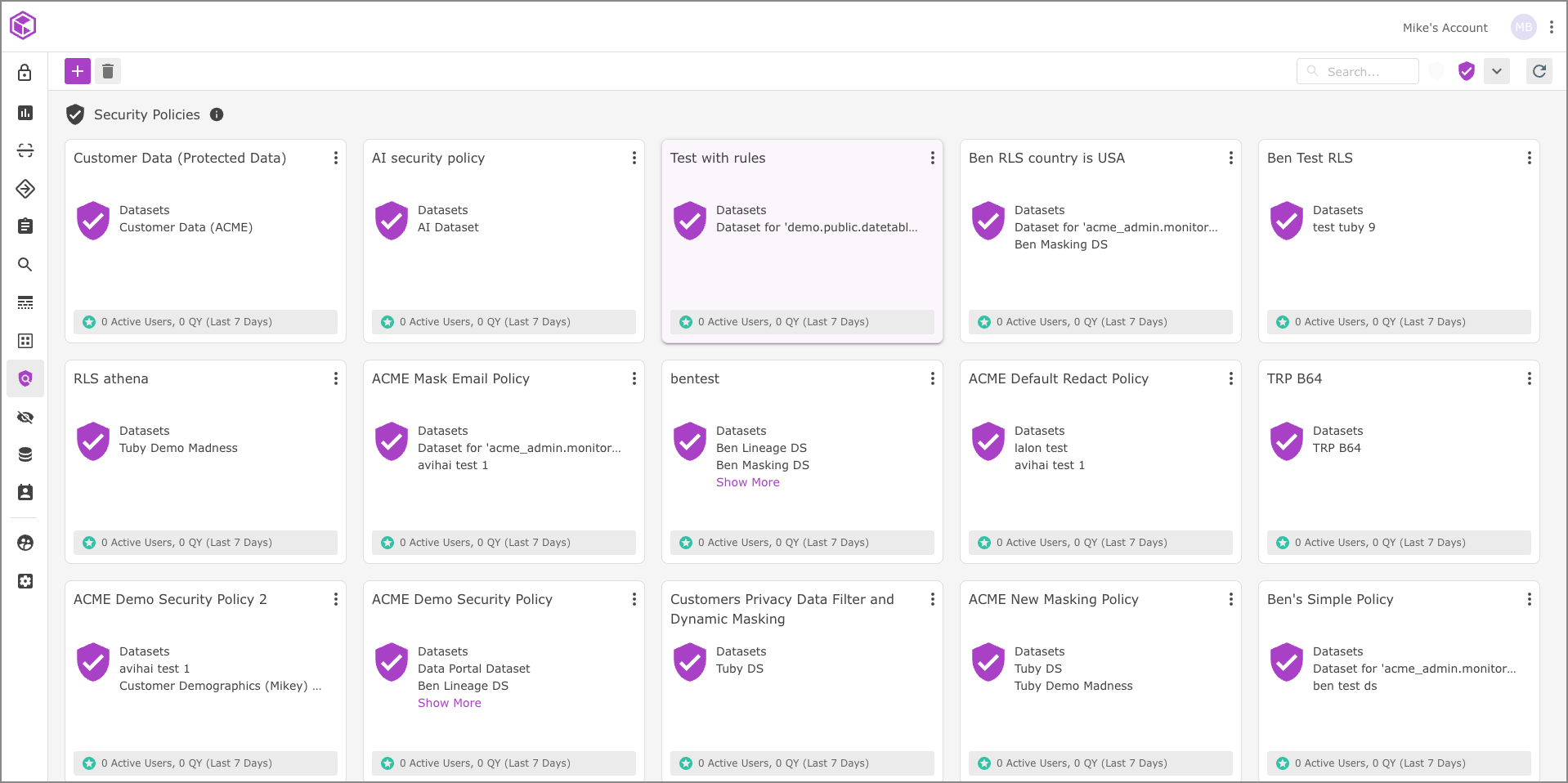Toggle the faded shield filter beside search
The image size is (1568, 783).
1436,71
